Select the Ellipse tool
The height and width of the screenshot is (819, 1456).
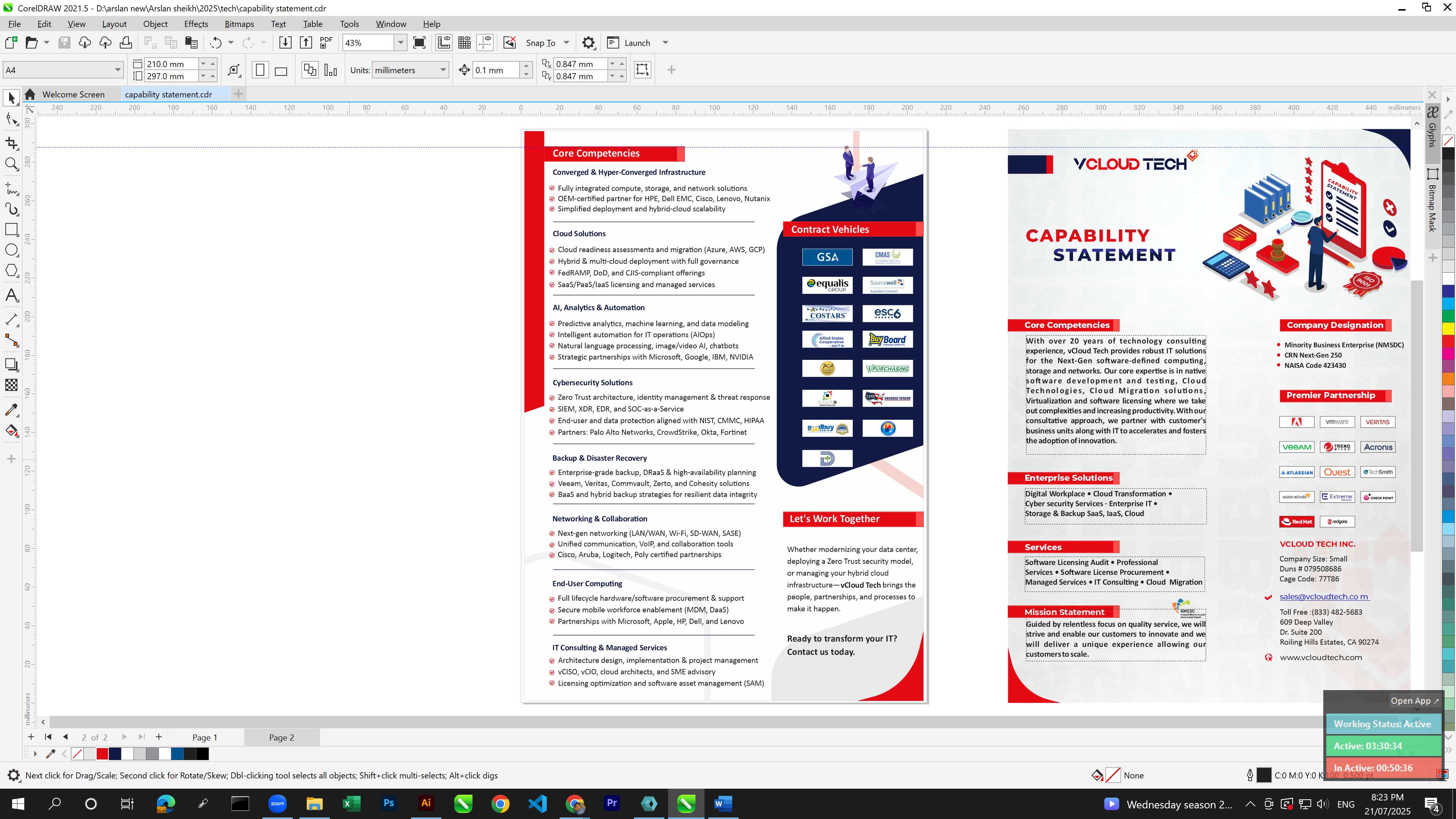pos(11,250)
